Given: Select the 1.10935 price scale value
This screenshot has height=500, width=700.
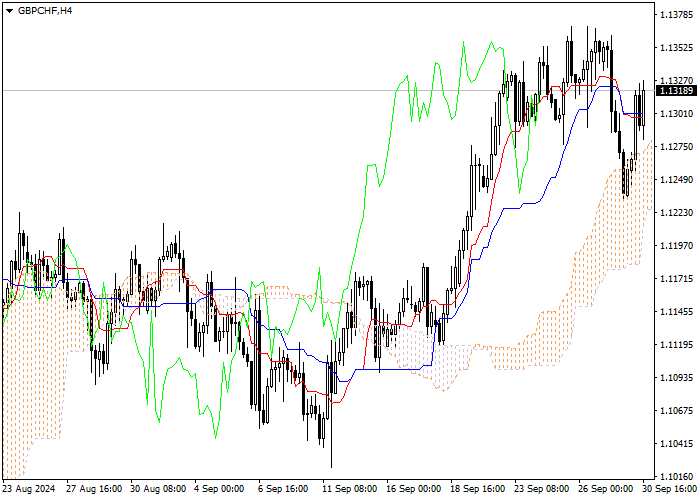Looking at the screenshot, I should coord(677,378).
